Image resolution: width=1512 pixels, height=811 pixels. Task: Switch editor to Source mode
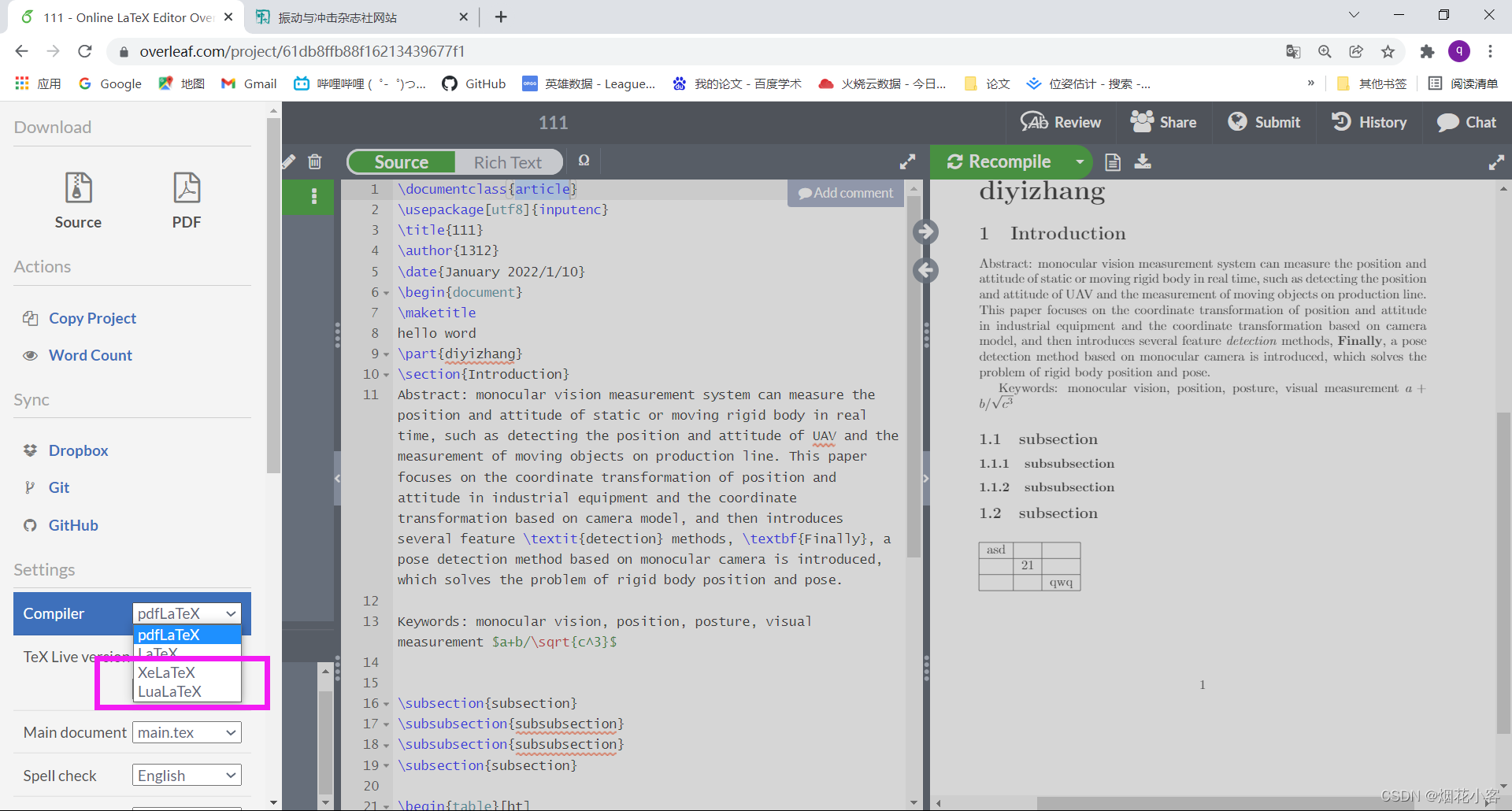tap(402, 162)
